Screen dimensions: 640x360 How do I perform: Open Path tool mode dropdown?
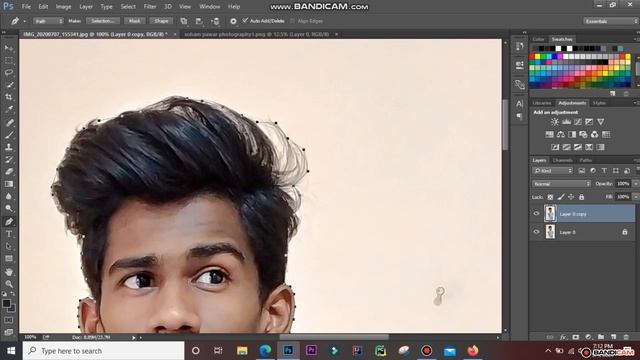click(x=48, y=21)
